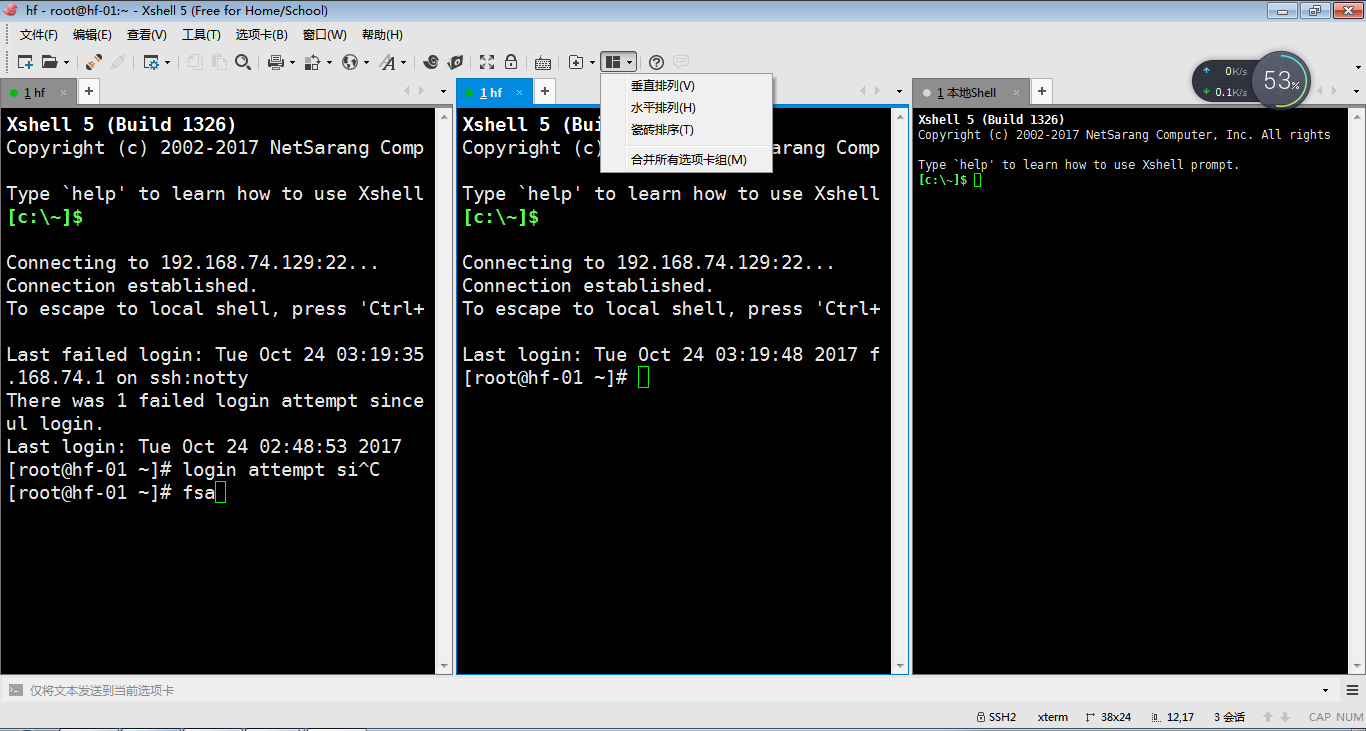The width and height of the screenshot is (1366, 731).
Task: Open the Help question mark icon
Action: click(657, 62)
